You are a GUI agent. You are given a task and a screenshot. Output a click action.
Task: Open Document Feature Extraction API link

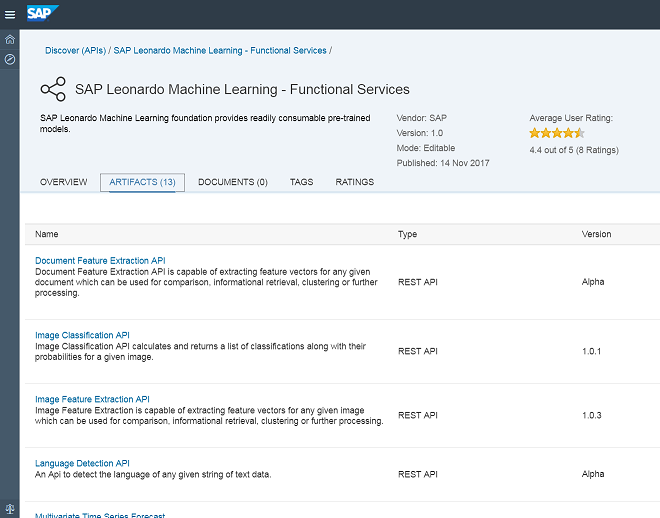coord(100,260)
